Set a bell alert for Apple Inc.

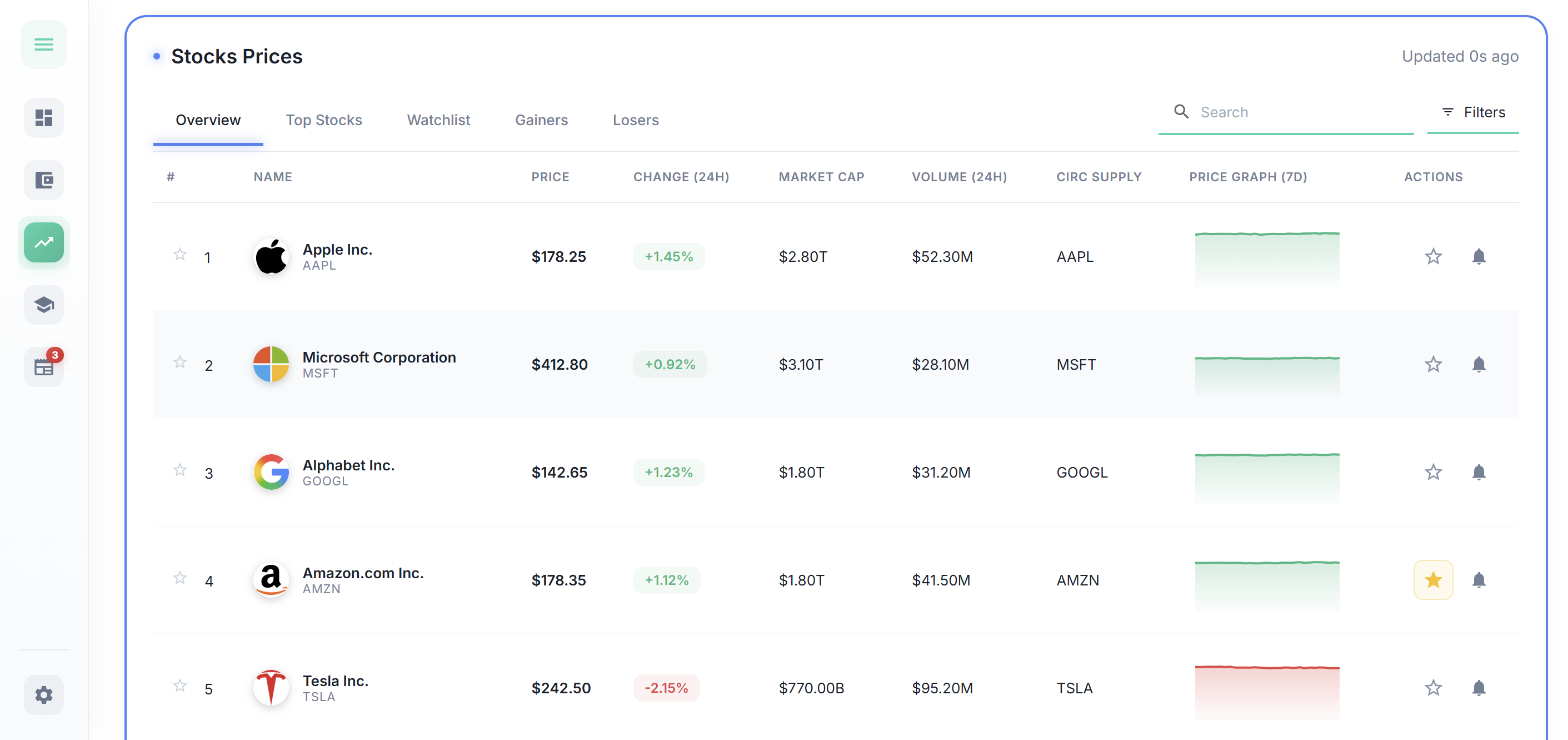click(1479, 256)
